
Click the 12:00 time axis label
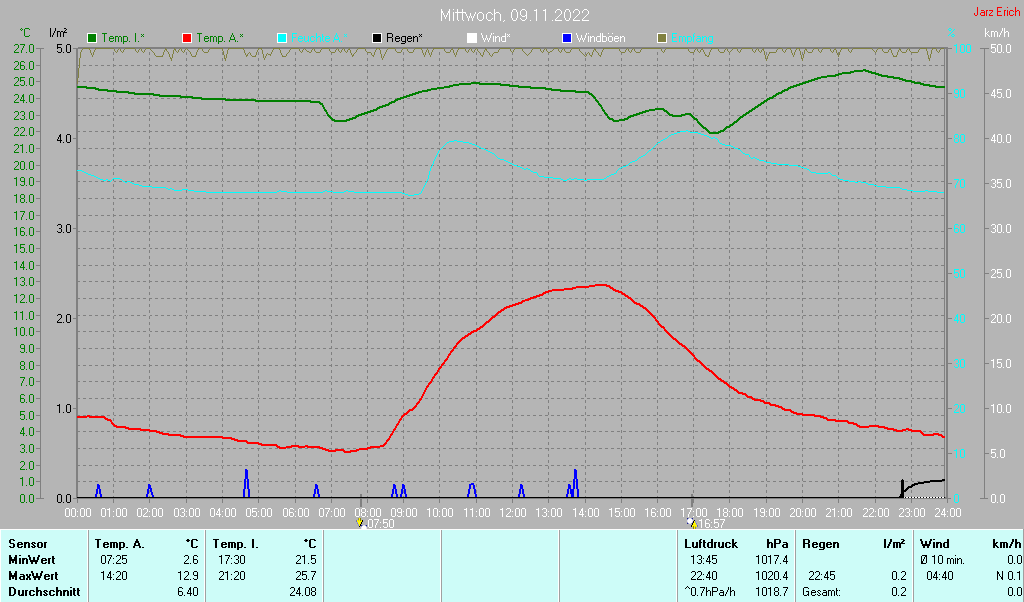(x=512, y=512)
